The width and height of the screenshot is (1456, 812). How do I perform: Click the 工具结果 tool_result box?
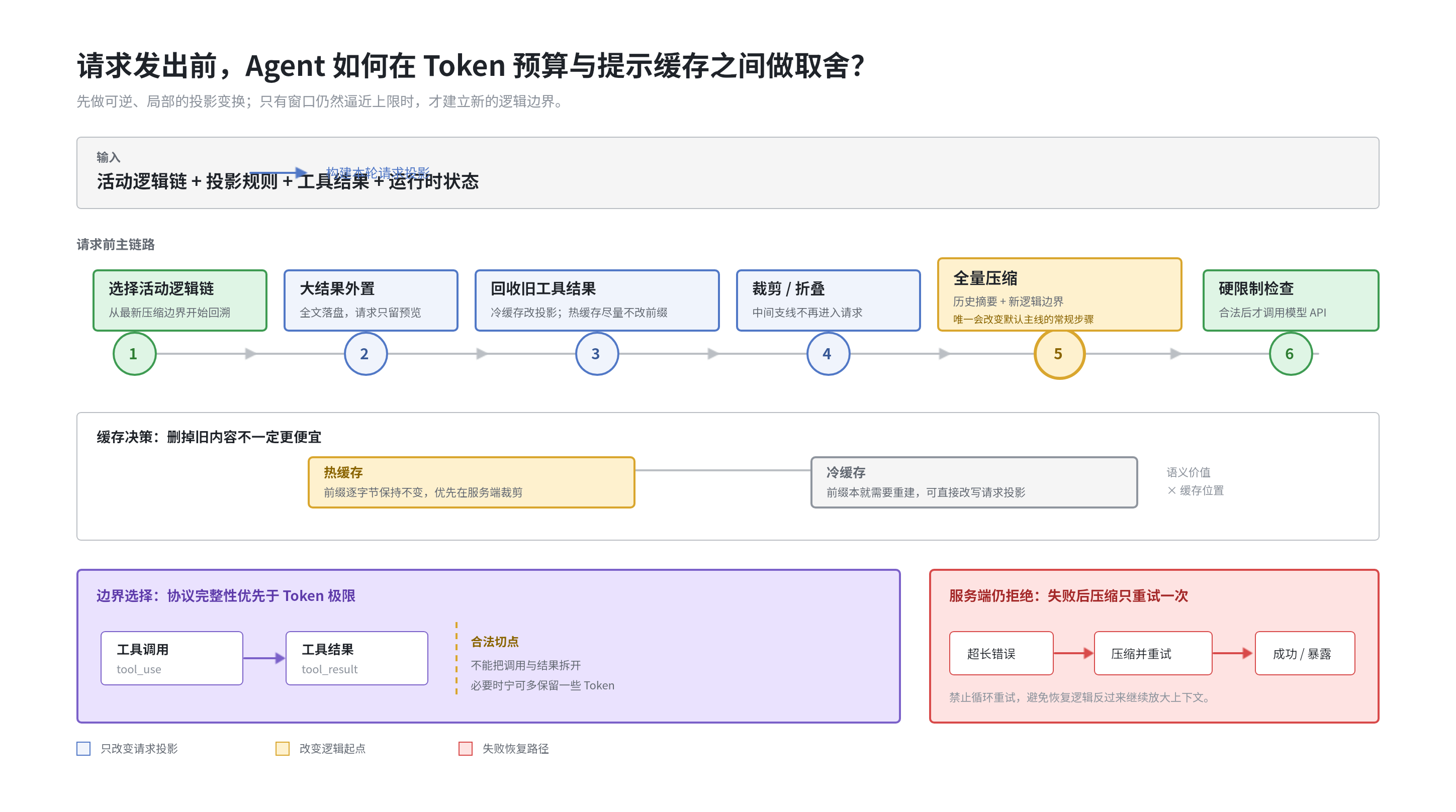(x=356, y=658)
